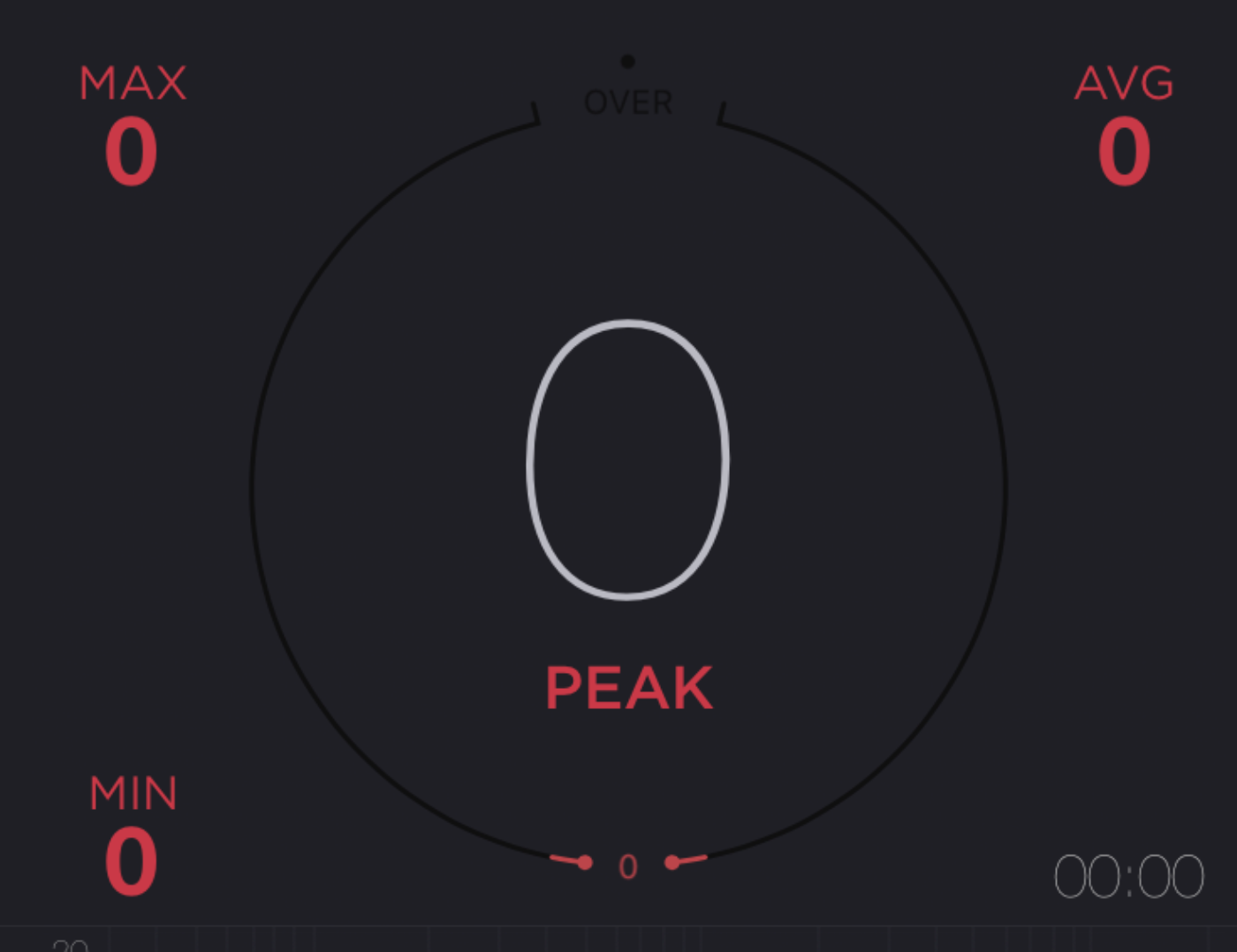Click the small red 0 between handles
Image resolution: width=1237 pixels, height=952 pixels.
[628, 867]
